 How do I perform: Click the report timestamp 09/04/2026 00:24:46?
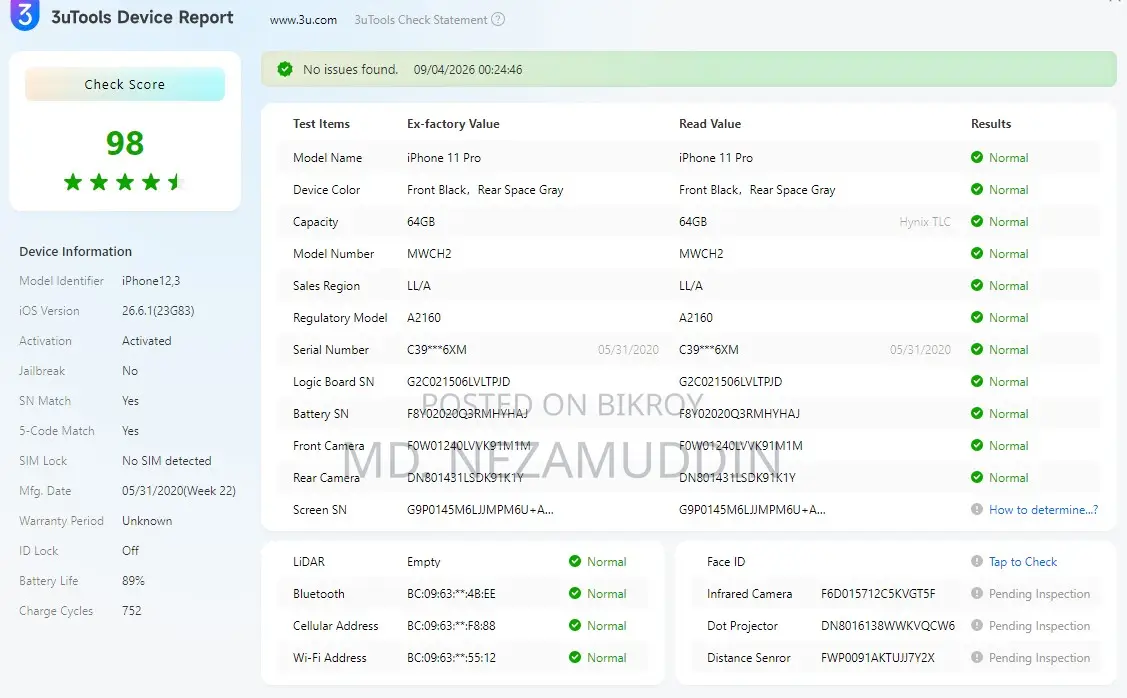[x=468, y=70]
